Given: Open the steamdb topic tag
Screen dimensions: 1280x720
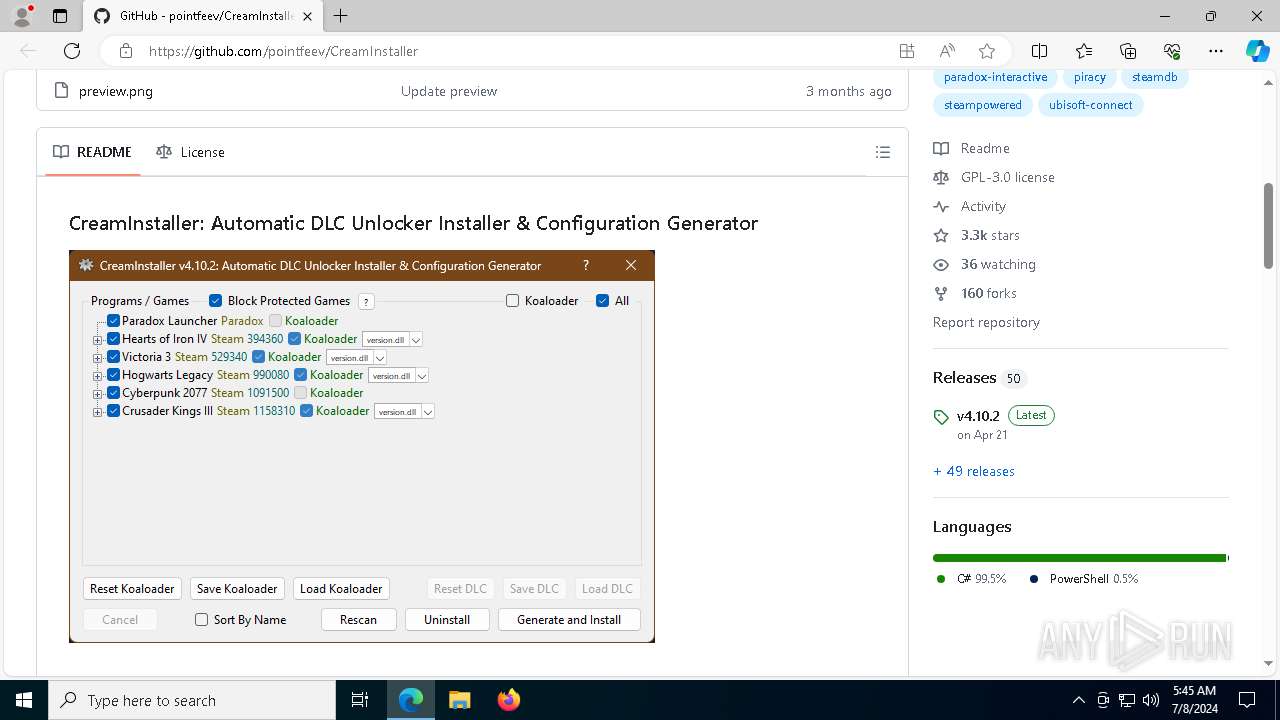Looking at the screenshot, I should tap(1154, 77).
